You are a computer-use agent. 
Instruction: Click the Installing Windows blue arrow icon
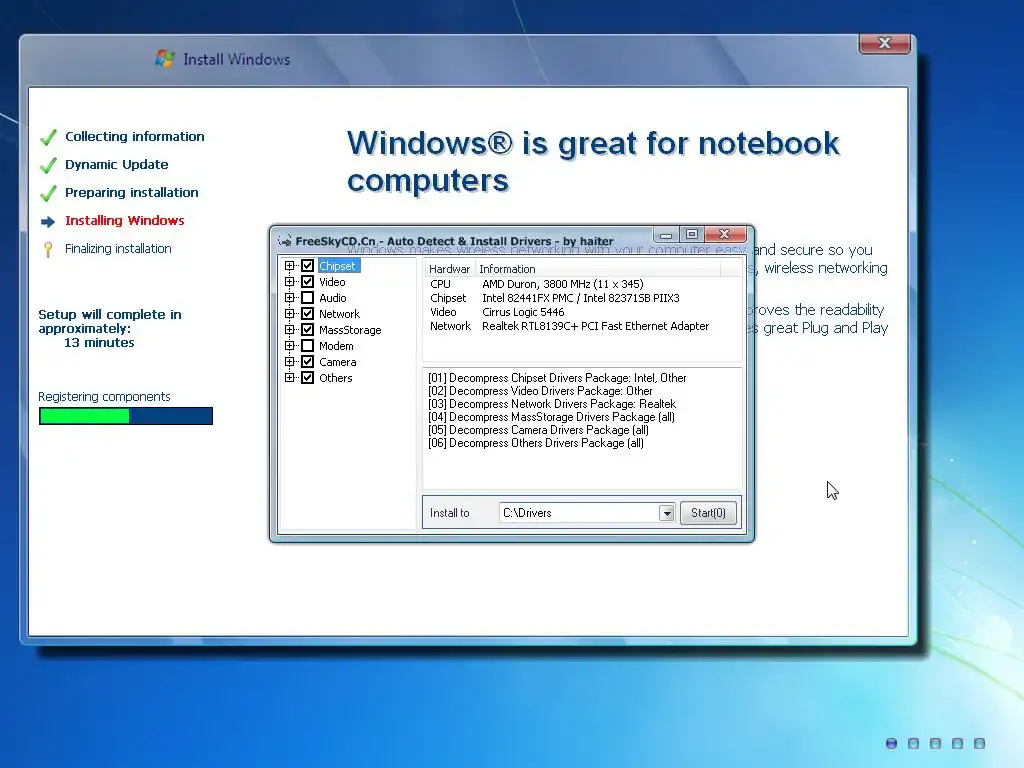(x=48, y=222)
